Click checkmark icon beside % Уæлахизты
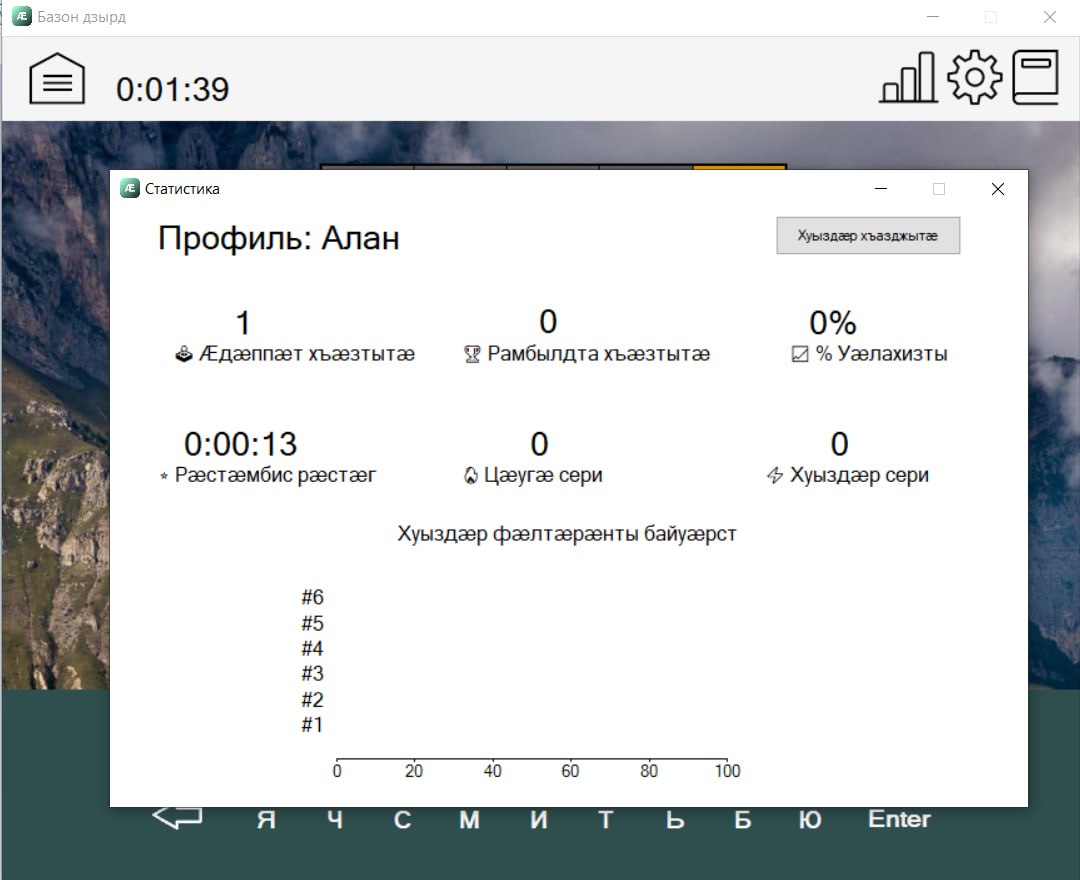The height and width of the screenshot is (880, 1080). click(x=799, y=355)
